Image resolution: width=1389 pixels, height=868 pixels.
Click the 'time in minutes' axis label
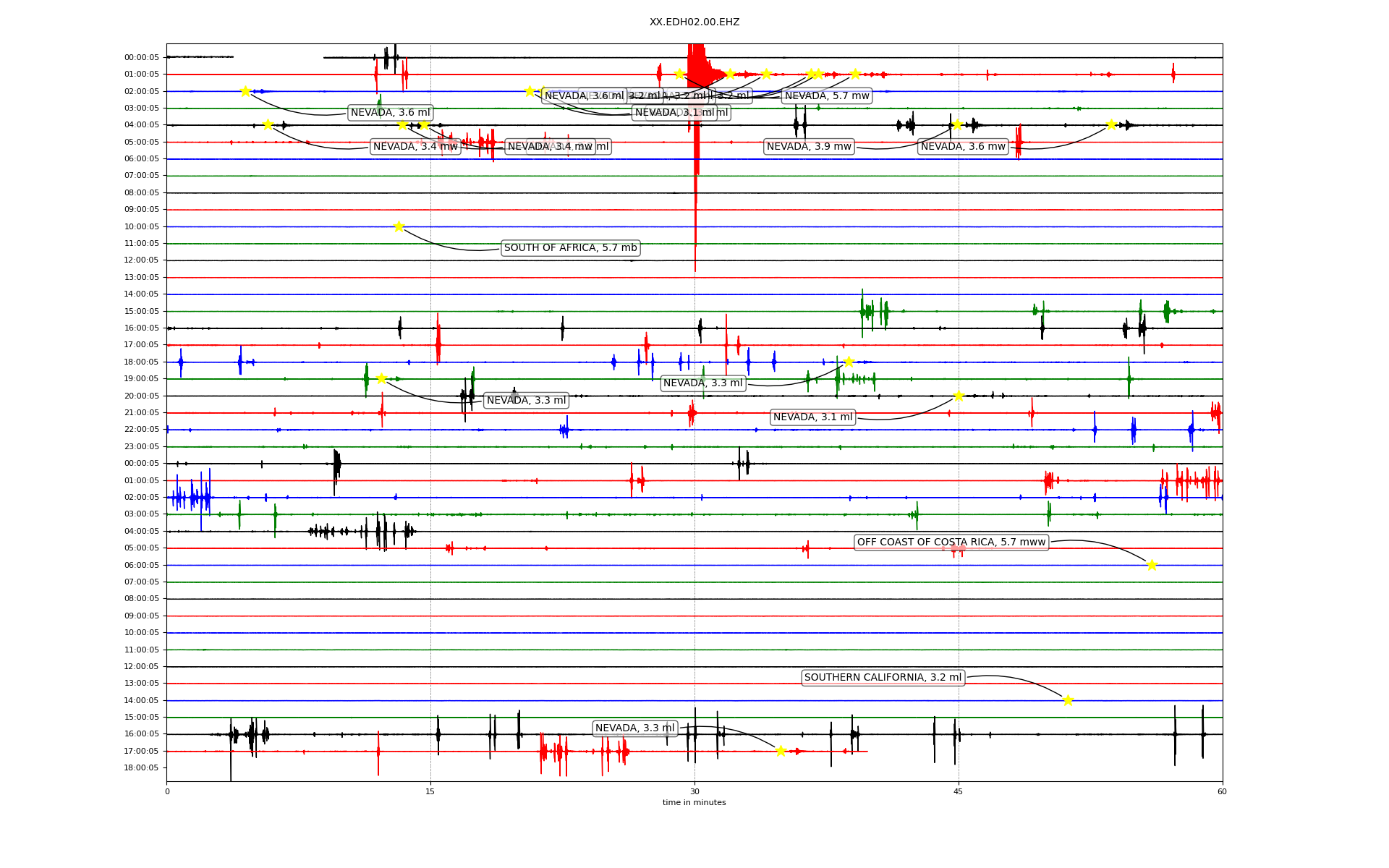pyautogui.click(x=694, y=802)
